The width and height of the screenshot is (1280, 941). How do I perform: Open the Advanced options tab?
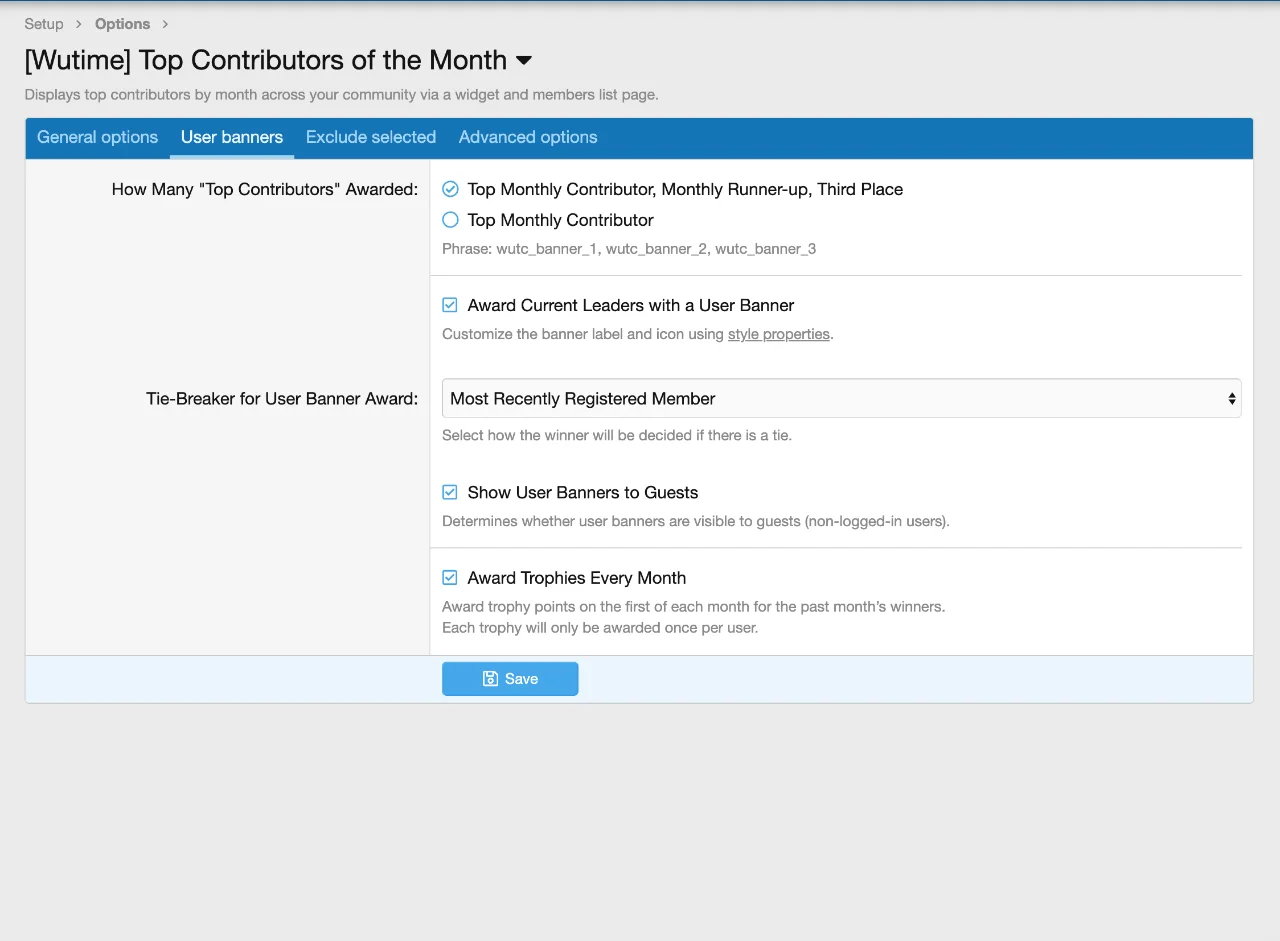(528, 138)
